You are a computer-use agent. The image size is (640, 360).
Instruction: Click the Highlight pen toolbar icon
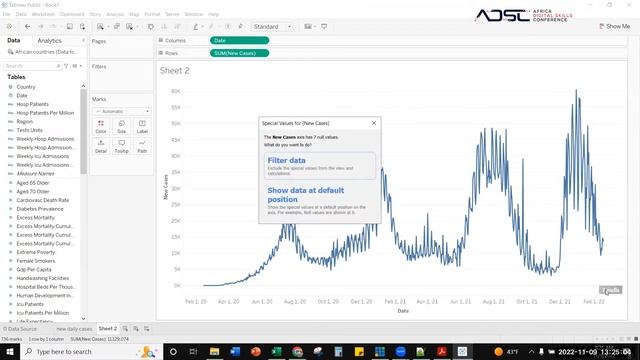tap(196, 27)
